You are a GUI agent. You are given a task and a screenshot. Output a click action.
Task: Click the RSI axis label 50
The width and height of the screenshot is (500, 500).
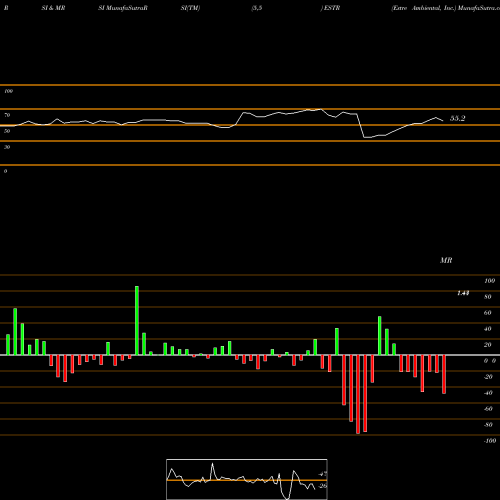click(x=7, y=131)
